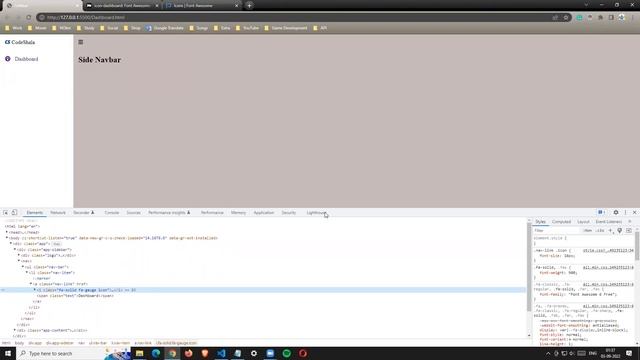Switch to the Styles pane tab
Screen dimensions: 640x360
coord(540,222)
